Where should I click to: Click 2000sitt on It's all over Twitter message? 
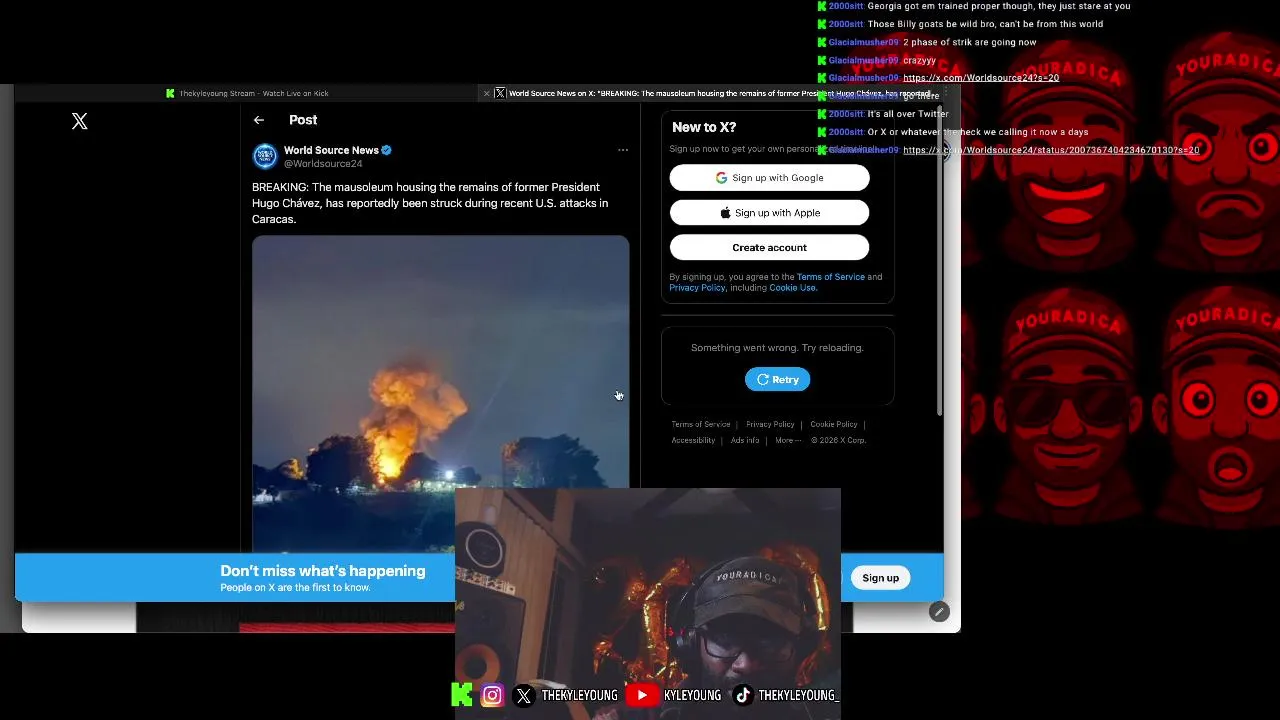[846, 114]
